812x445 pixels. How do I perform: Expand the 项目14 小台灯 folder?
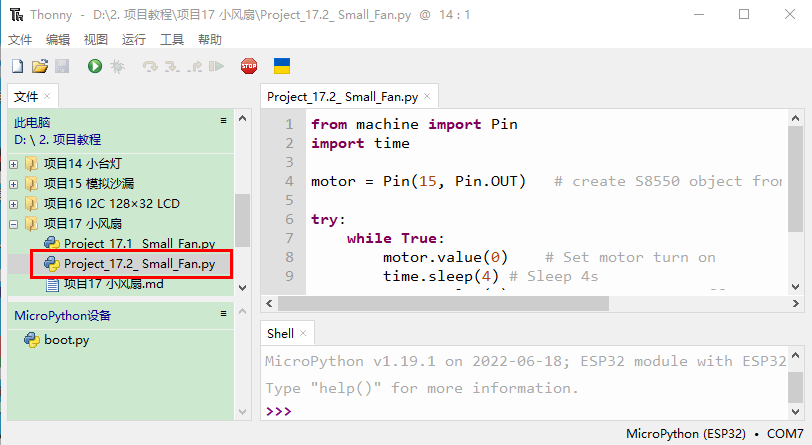point(14,164)
